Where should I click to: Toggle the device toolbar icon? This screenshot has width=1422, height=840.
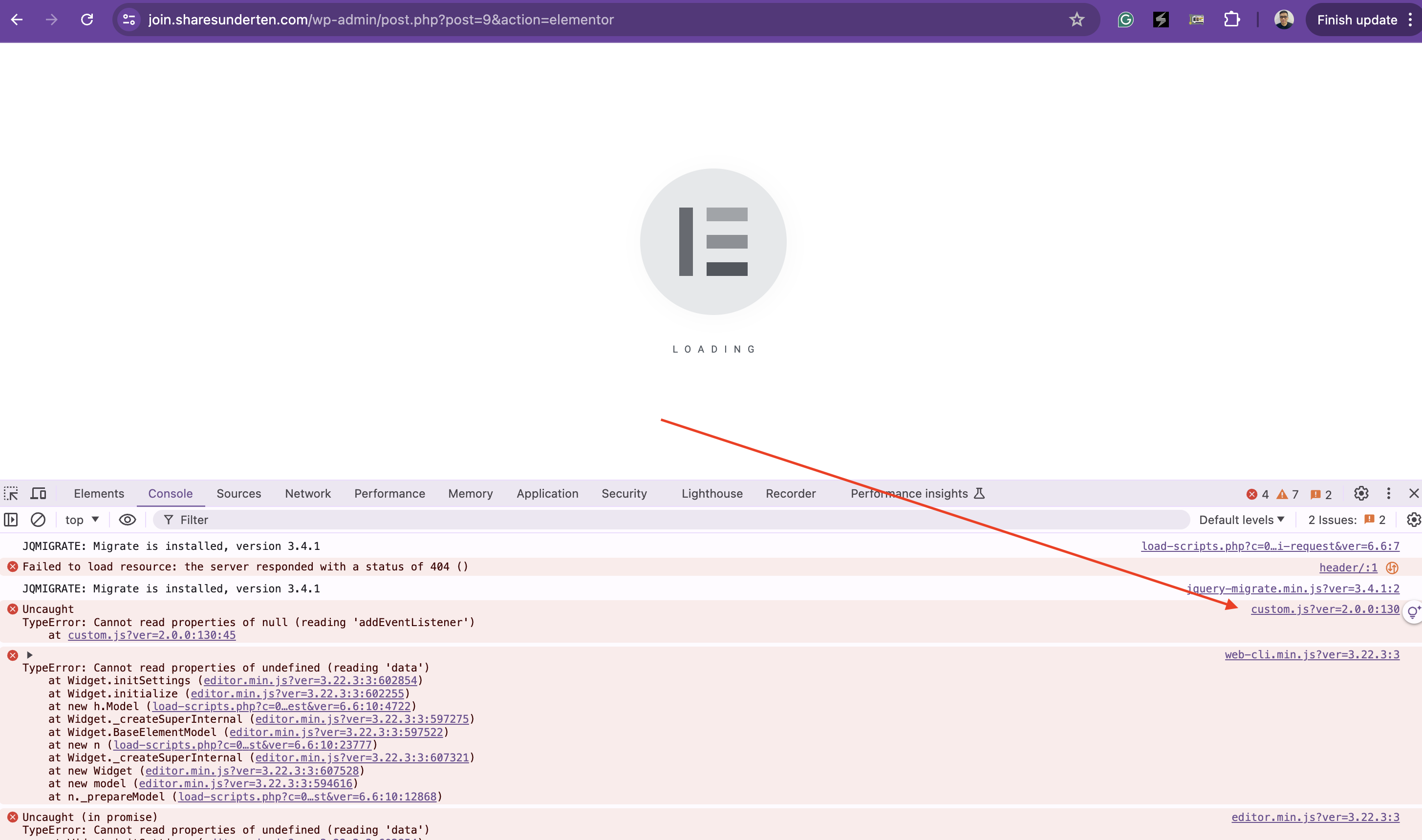pyautogui.click(x=39, y=494)
